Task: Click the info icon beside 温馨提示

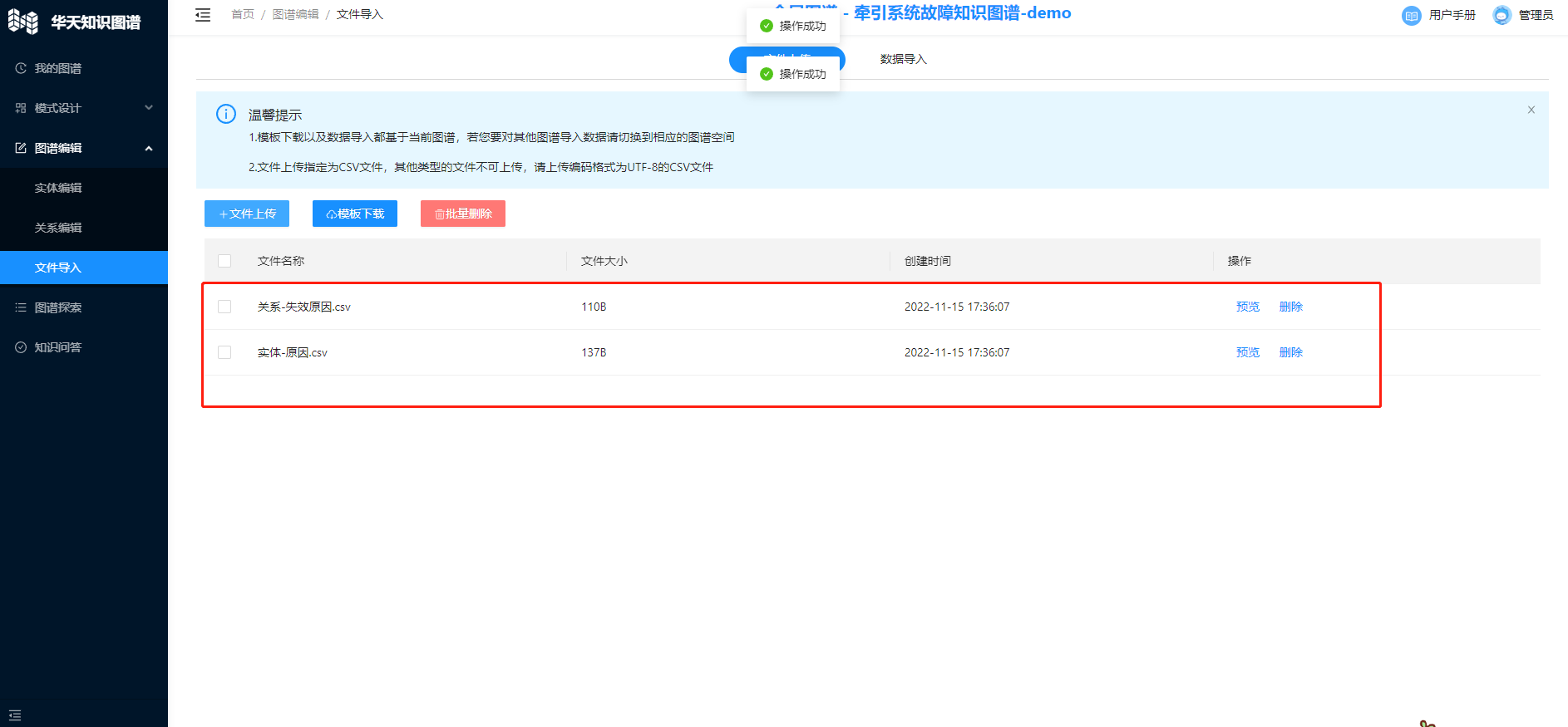Action: click(x=226, y=115)
